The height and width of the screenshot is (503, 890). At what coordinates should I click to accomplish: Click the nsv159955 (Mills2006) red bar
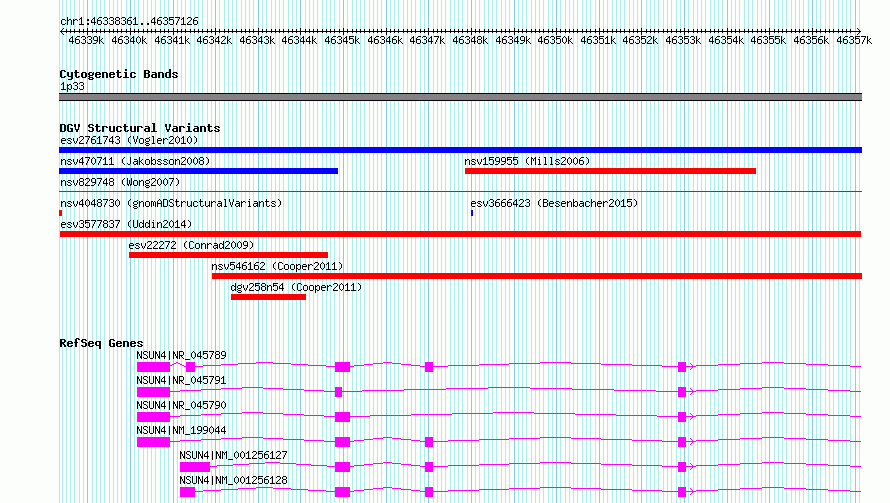610,171
